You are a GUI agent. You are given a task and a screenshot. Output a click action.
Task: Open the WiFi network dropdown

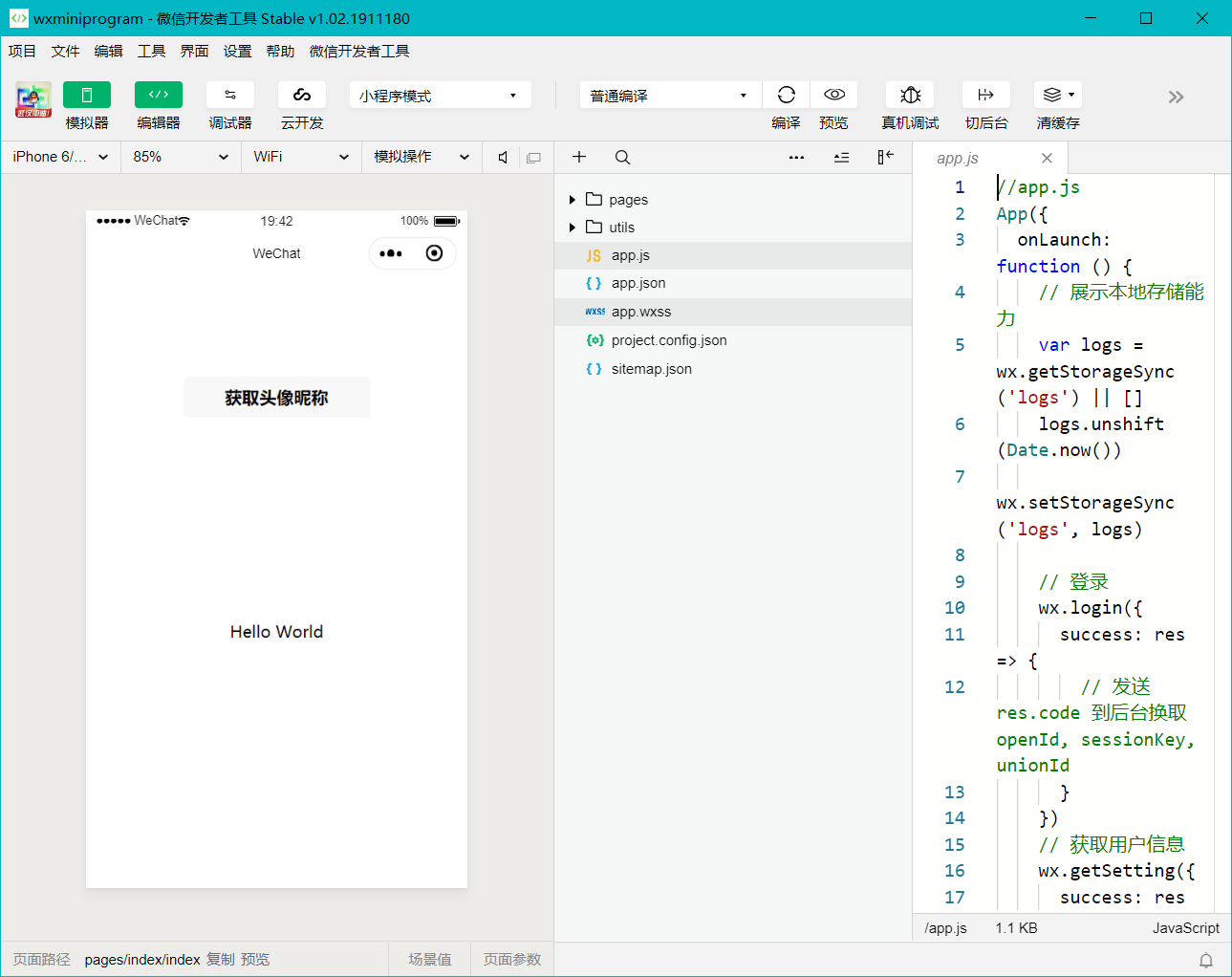301,157
